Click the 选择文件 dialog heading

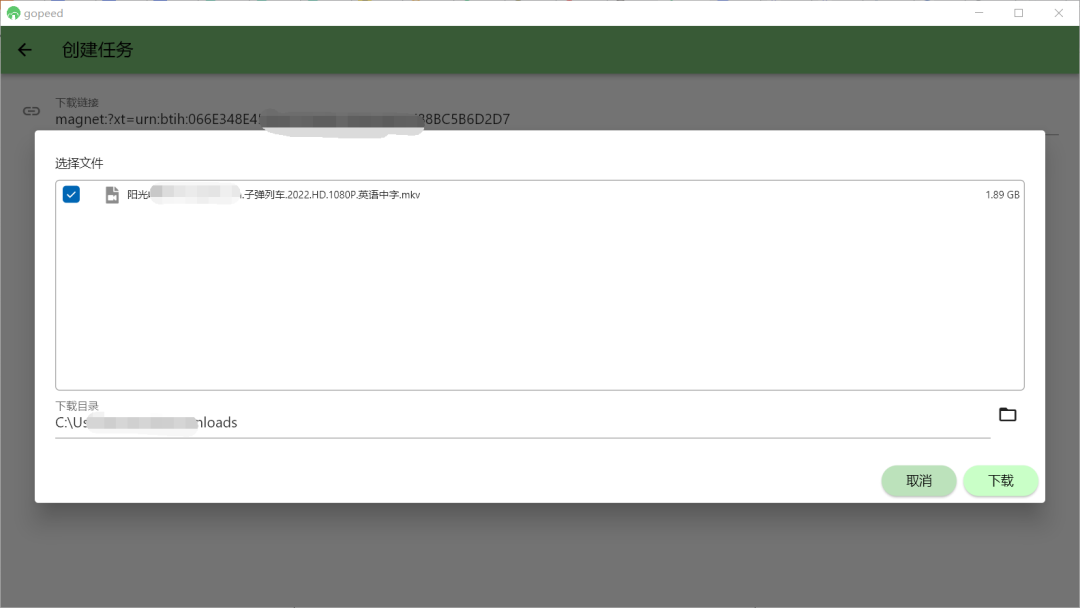79,163
